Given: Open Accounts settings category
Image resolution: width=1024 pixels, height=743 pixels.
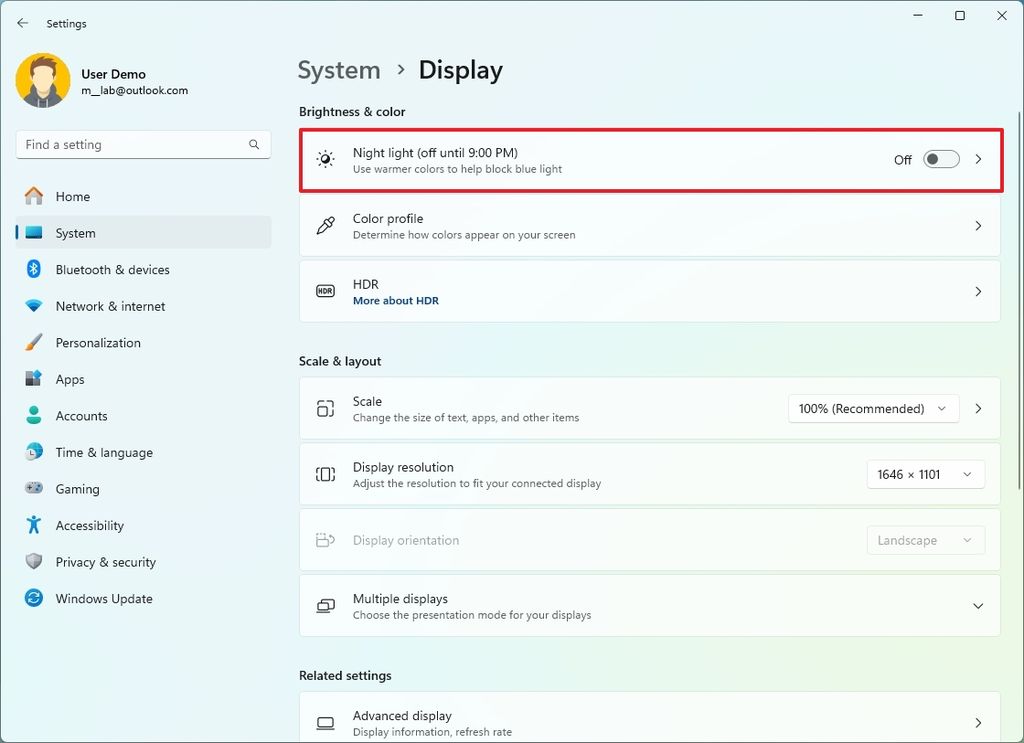Looking at the screenshot, I should pos(143,416).
